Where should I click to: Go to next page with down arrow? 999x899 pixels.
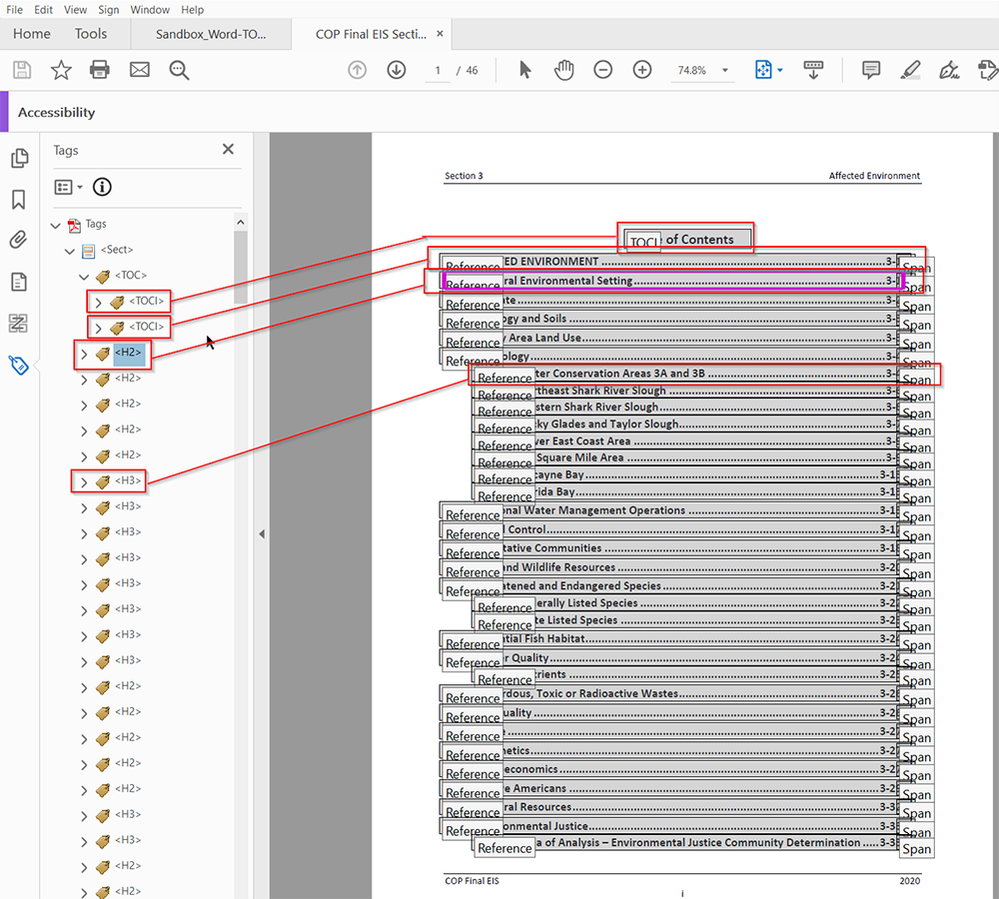(x=396, y=70)
